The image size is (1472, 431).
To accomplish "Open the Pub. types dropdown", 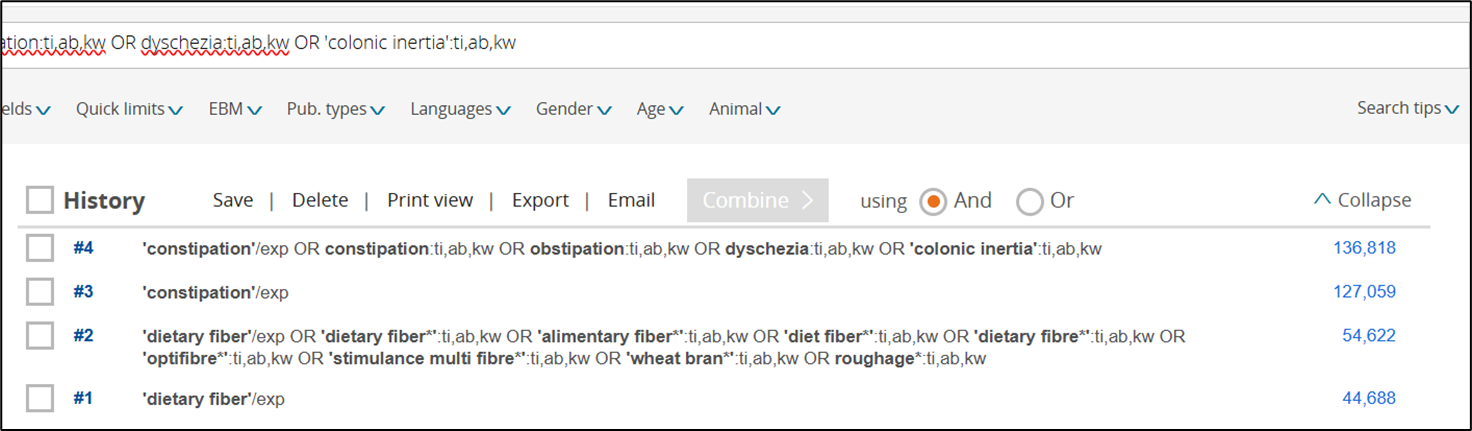I will point(335,109).
